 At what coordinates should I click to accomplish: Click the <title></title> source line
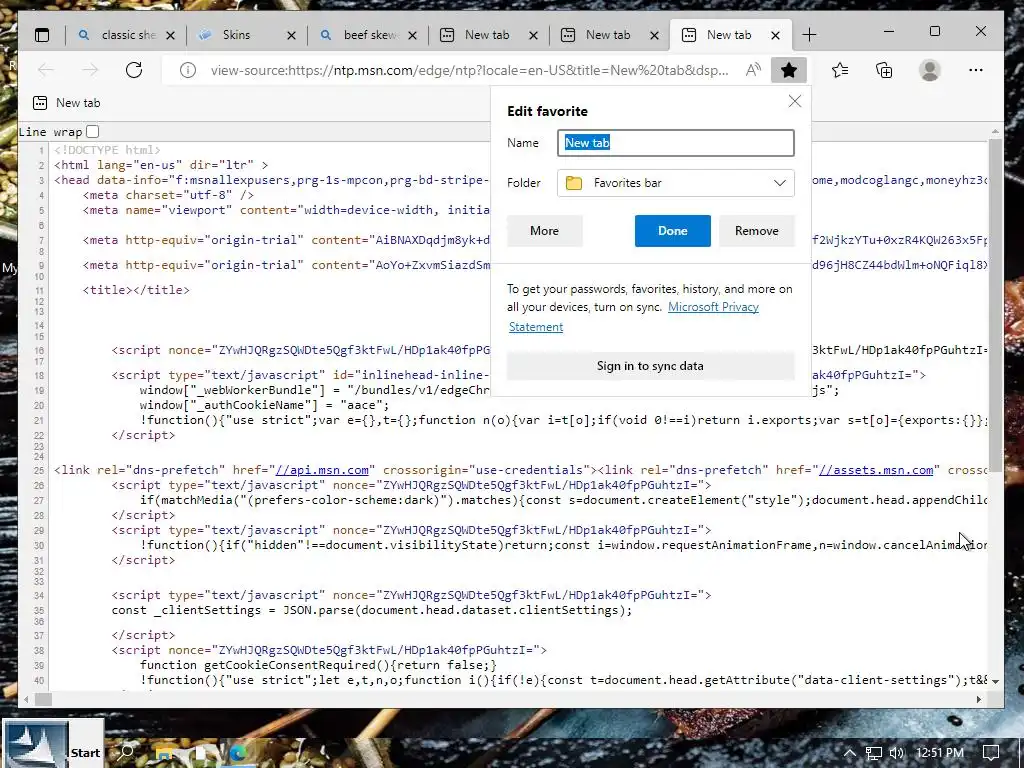(x=136, y=290)
